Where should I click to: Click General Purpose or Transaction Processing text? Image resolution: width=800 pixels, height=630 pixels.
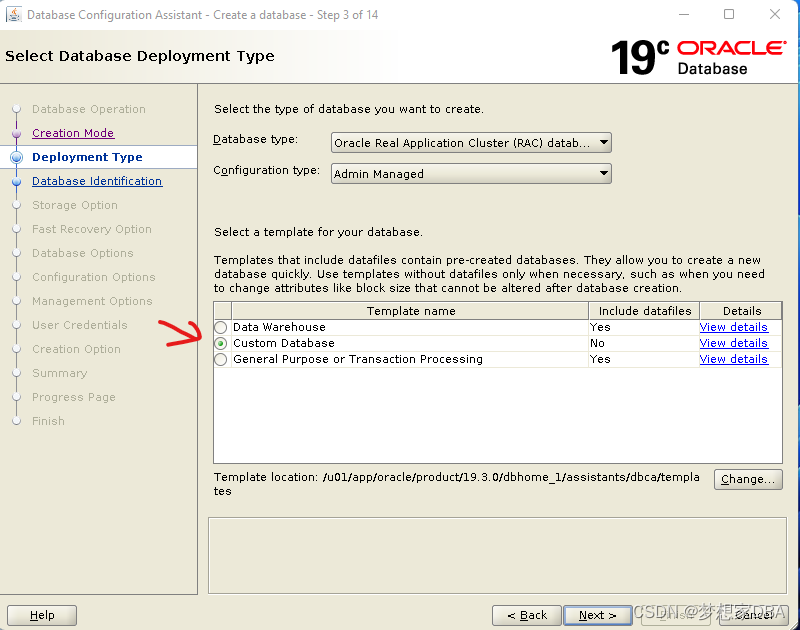tap(358, 359)
